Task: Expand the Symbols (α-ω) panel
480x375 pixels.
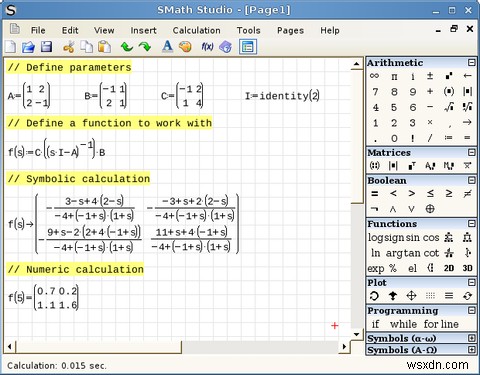Action: [x=471, y=338]
